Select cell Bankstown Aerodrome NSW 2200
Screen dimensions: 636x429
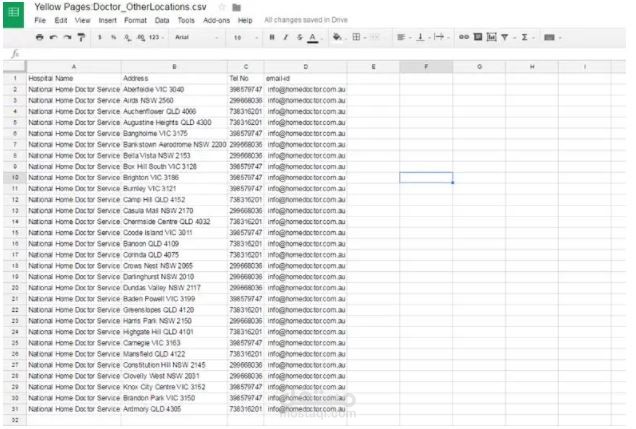point(174,144)
